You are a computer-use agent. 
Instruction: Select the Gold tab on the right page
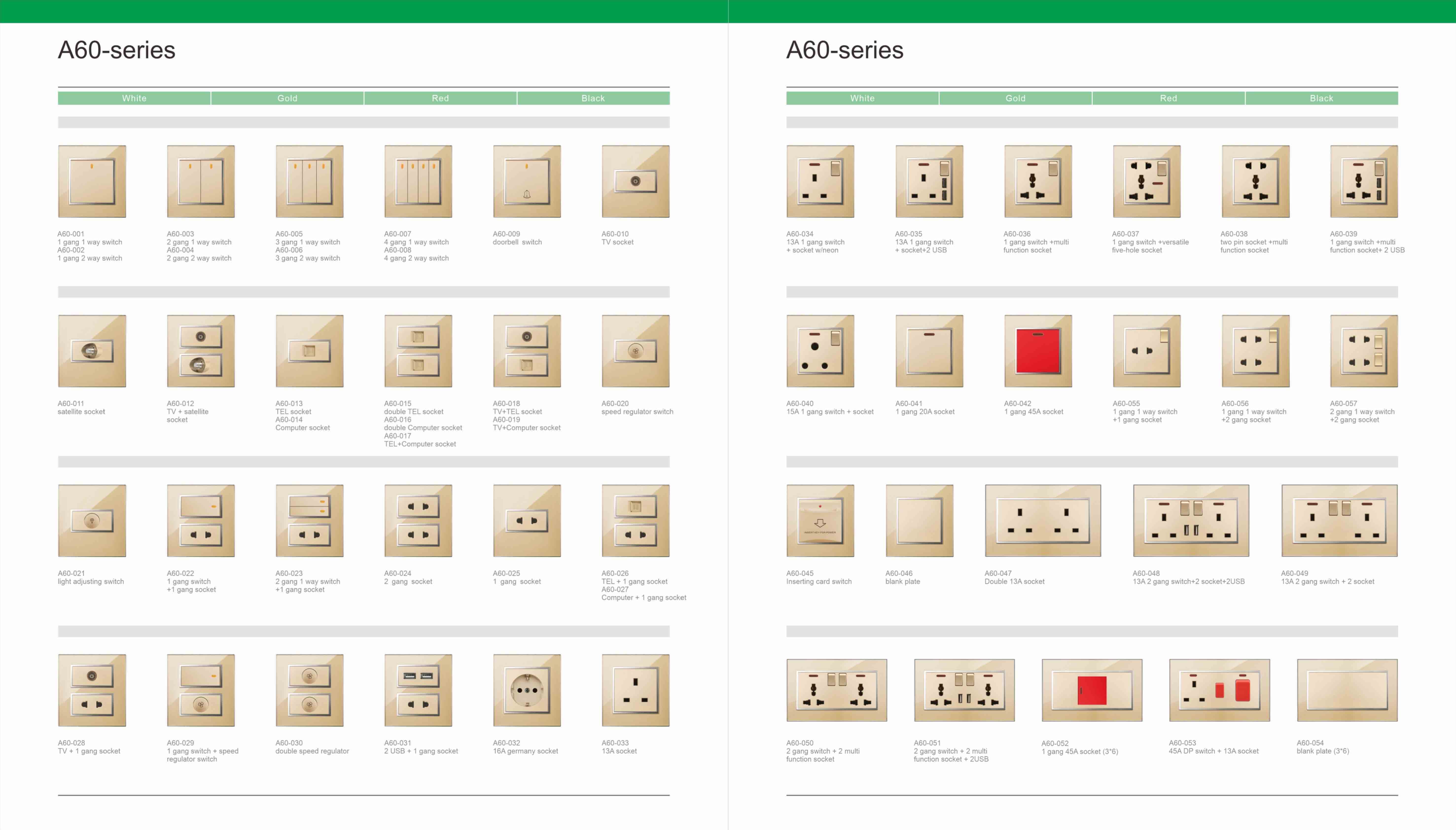tap(1015, 98)
